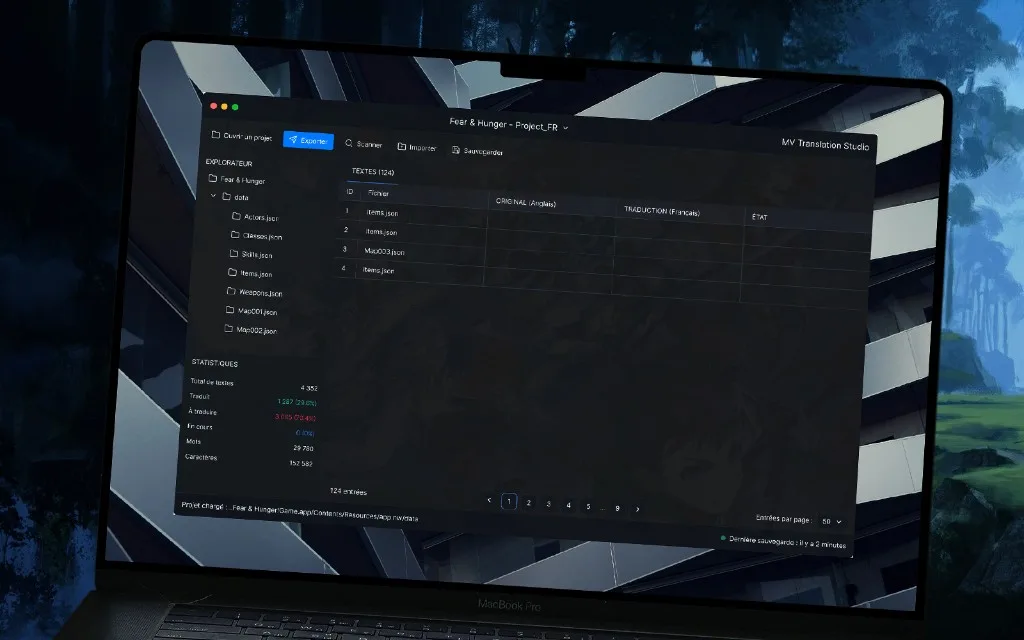The image size is (1024, 640).
Task: Click the Dernière sauvegarde status text
Action: click(788, 542)
